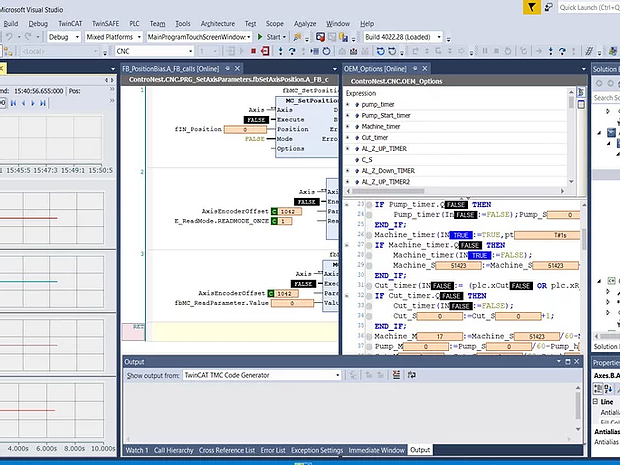The image size is (620, 465).
Task: Click the Output panel vertical scrollbar
Action: [578, 408]
